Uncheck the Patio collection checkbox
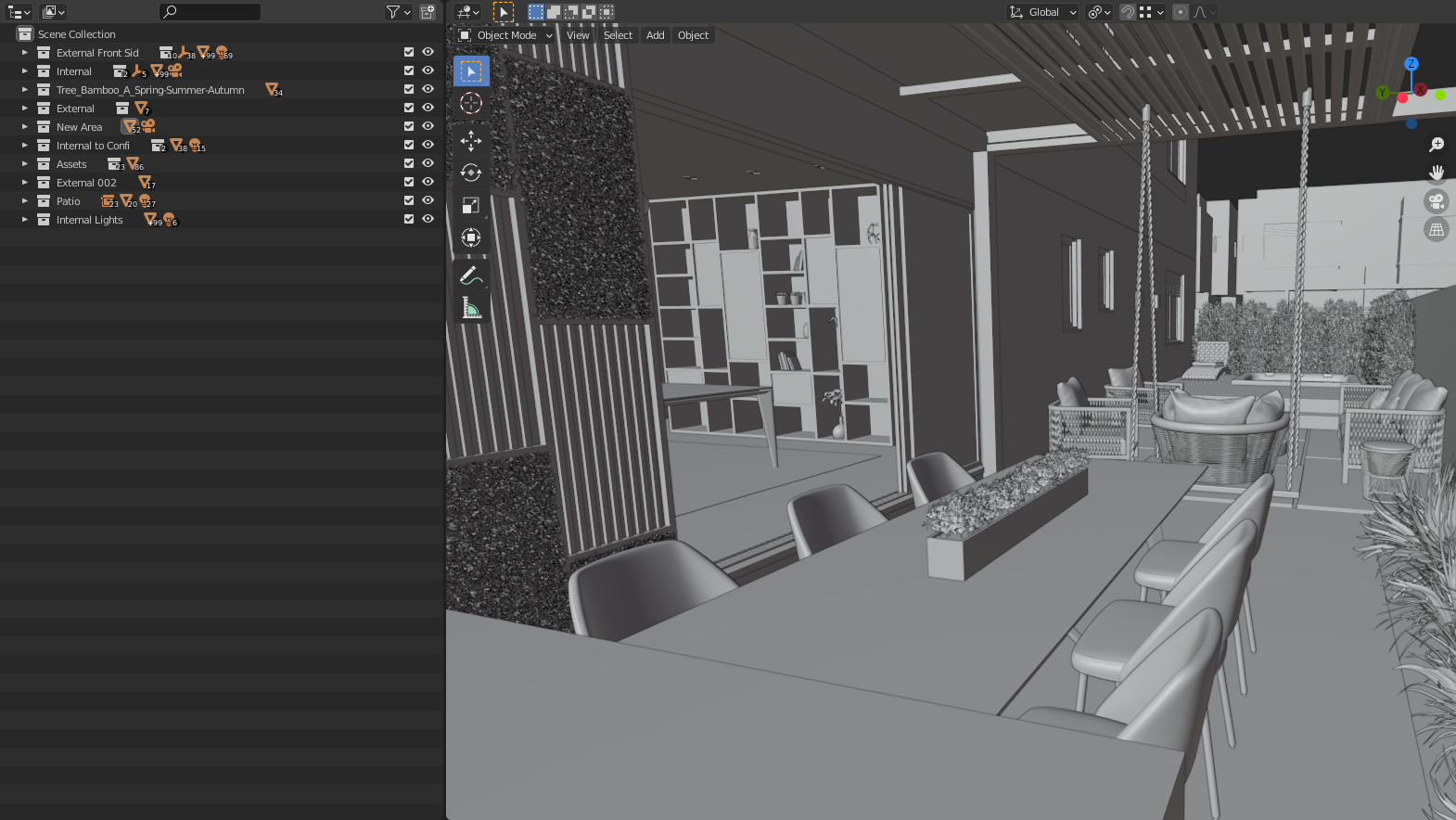This screenshot has width=1456, height=820. 409,201
